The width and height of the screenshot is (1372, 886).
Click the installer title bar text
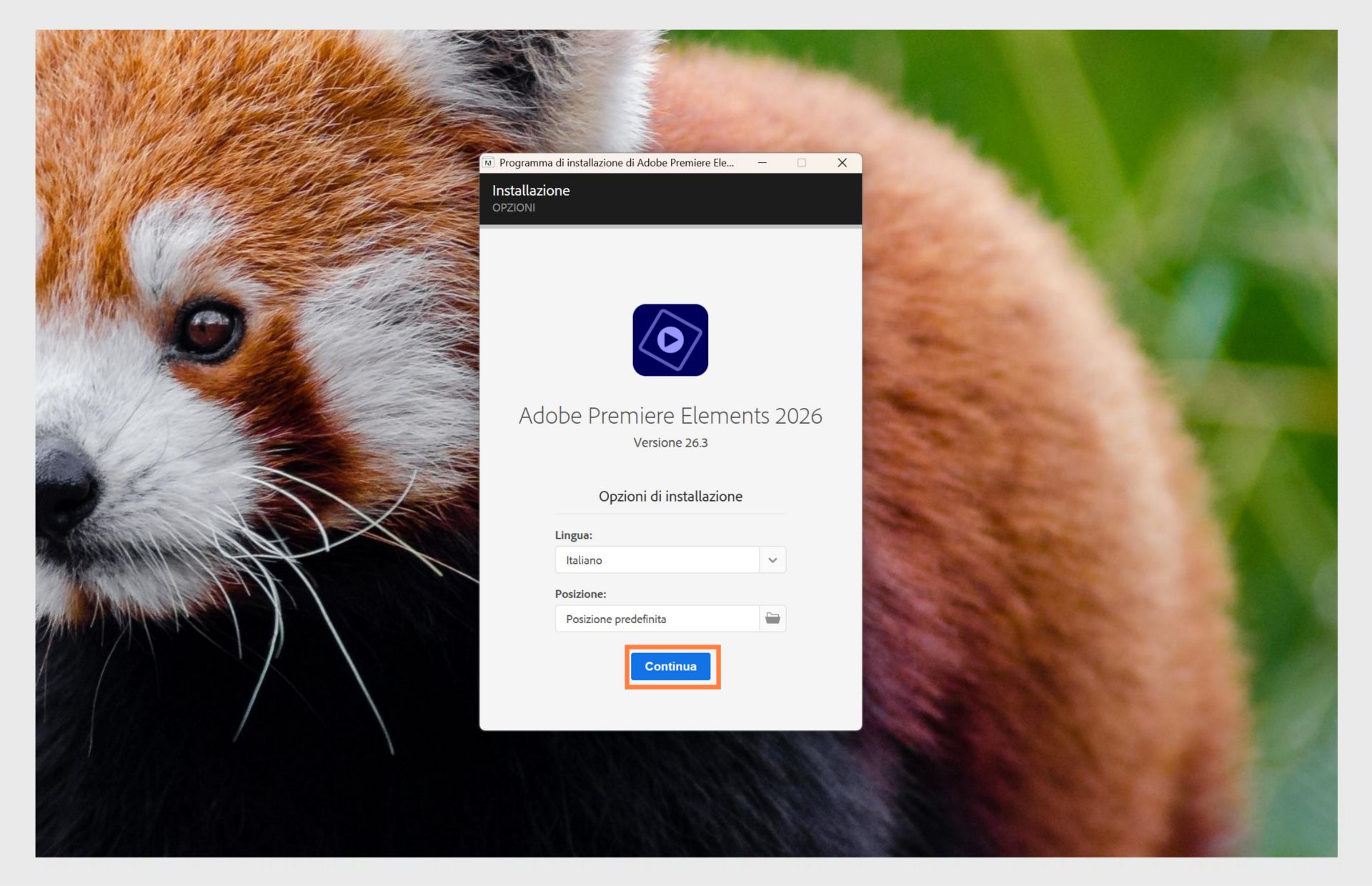pyautogui.click(x=617, y=163)
